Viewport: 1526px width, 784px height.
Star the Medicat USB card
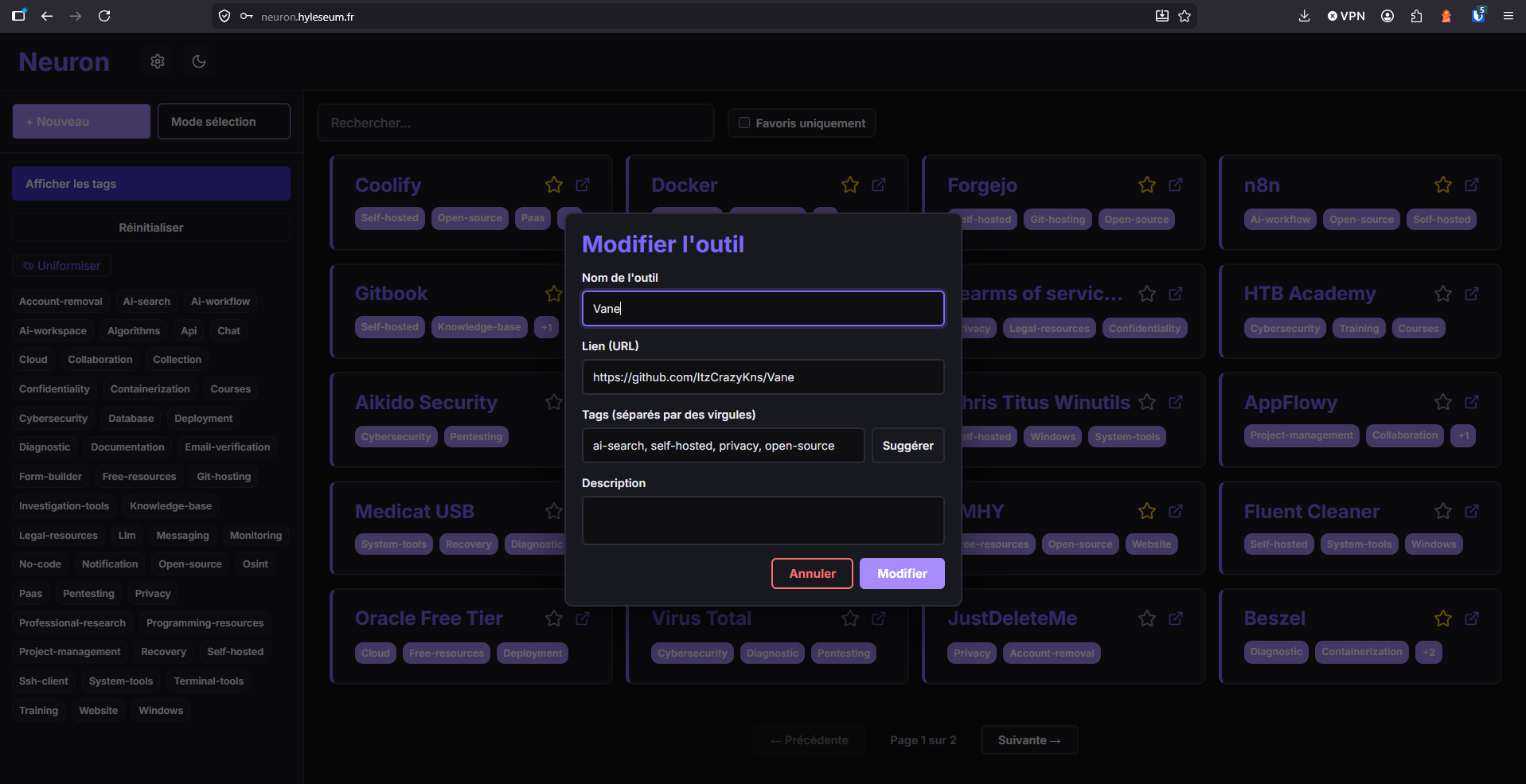[x=554, y=511]
